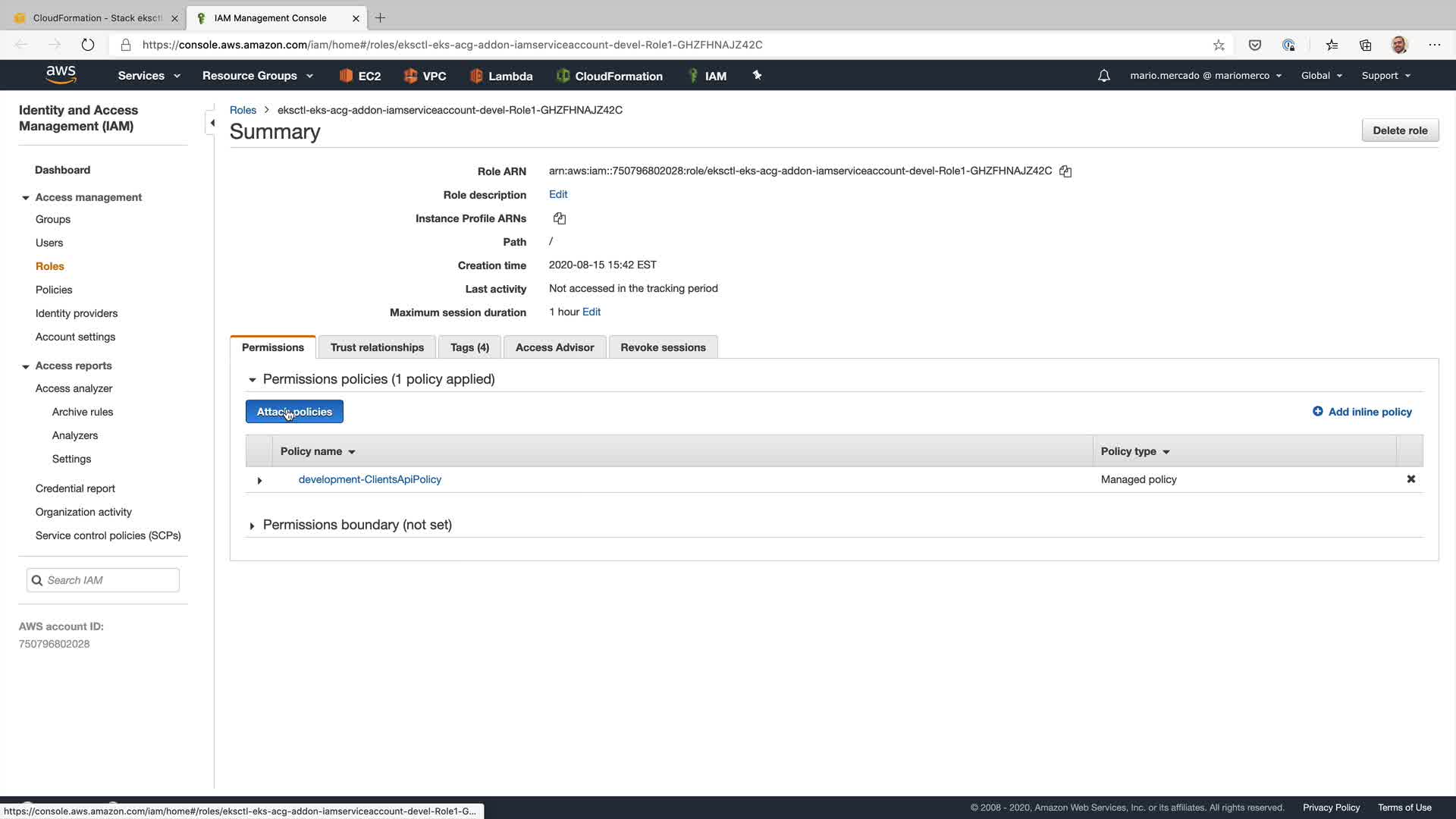This screenshot has height=819, width=1456.
Task: Click the pin shortcuts icon
Action: [757, 75]
